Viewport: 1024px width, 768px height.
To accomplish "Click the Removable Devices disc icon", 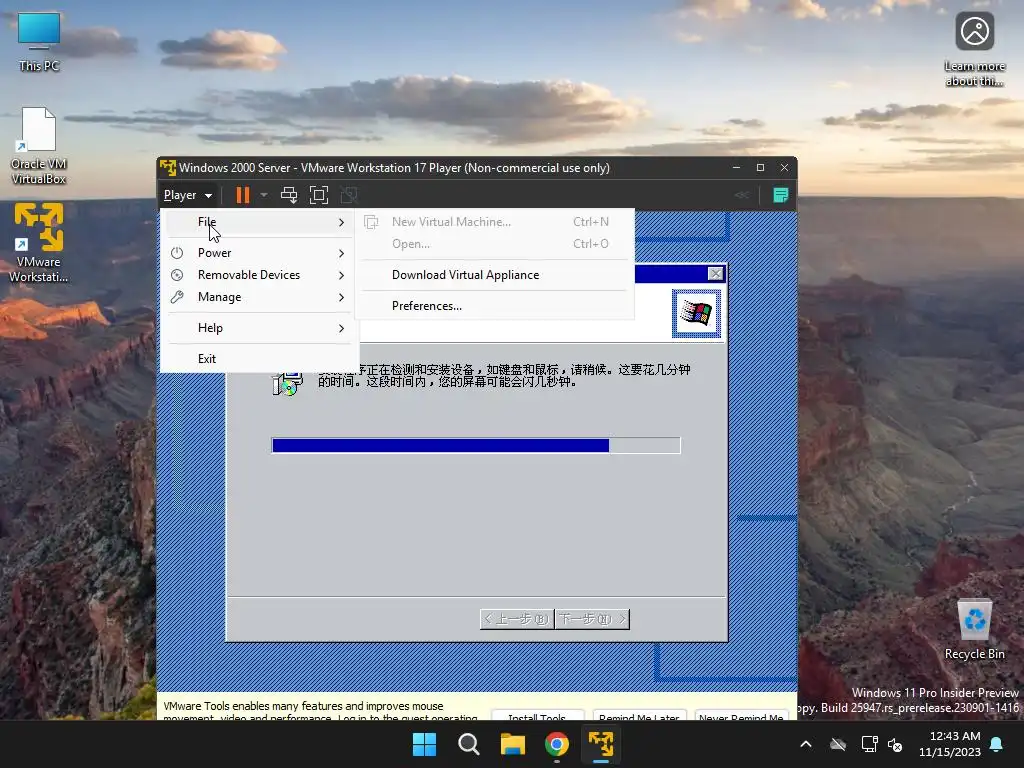I will coord(177,275).
